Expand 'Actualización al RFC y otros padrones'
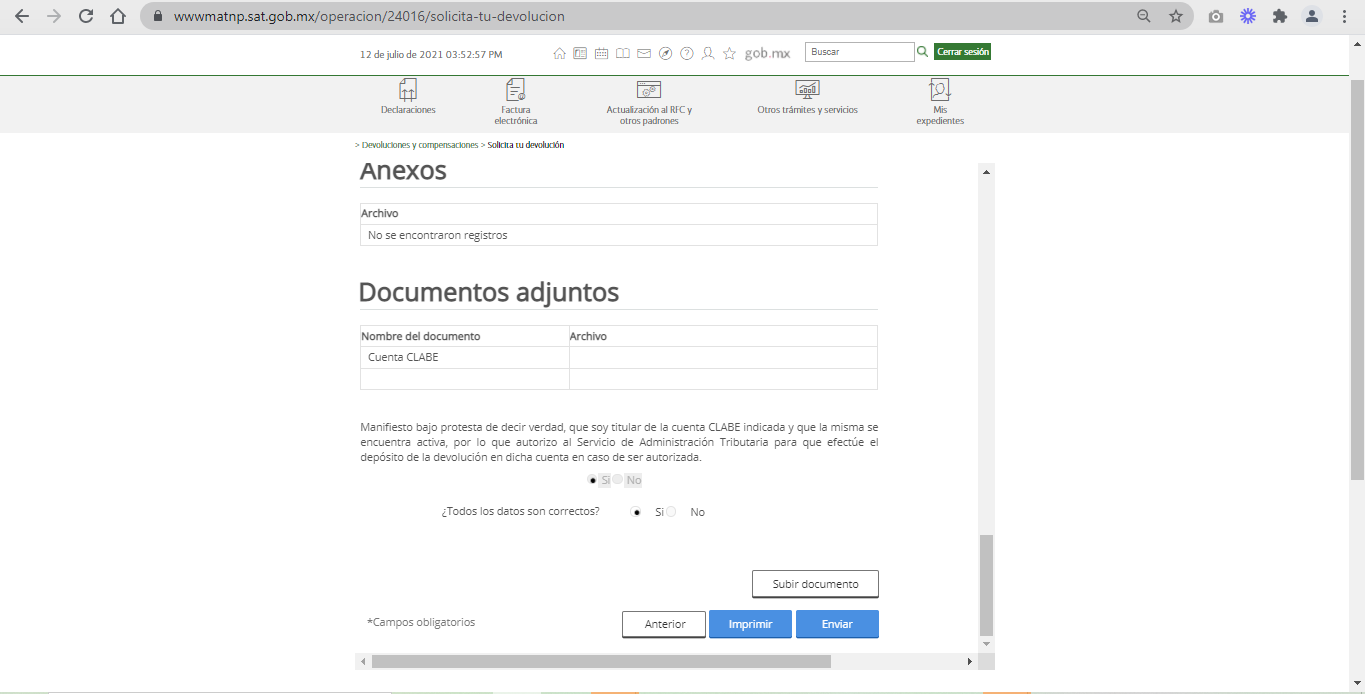1365x694 pixels. [x=649, y=102]
